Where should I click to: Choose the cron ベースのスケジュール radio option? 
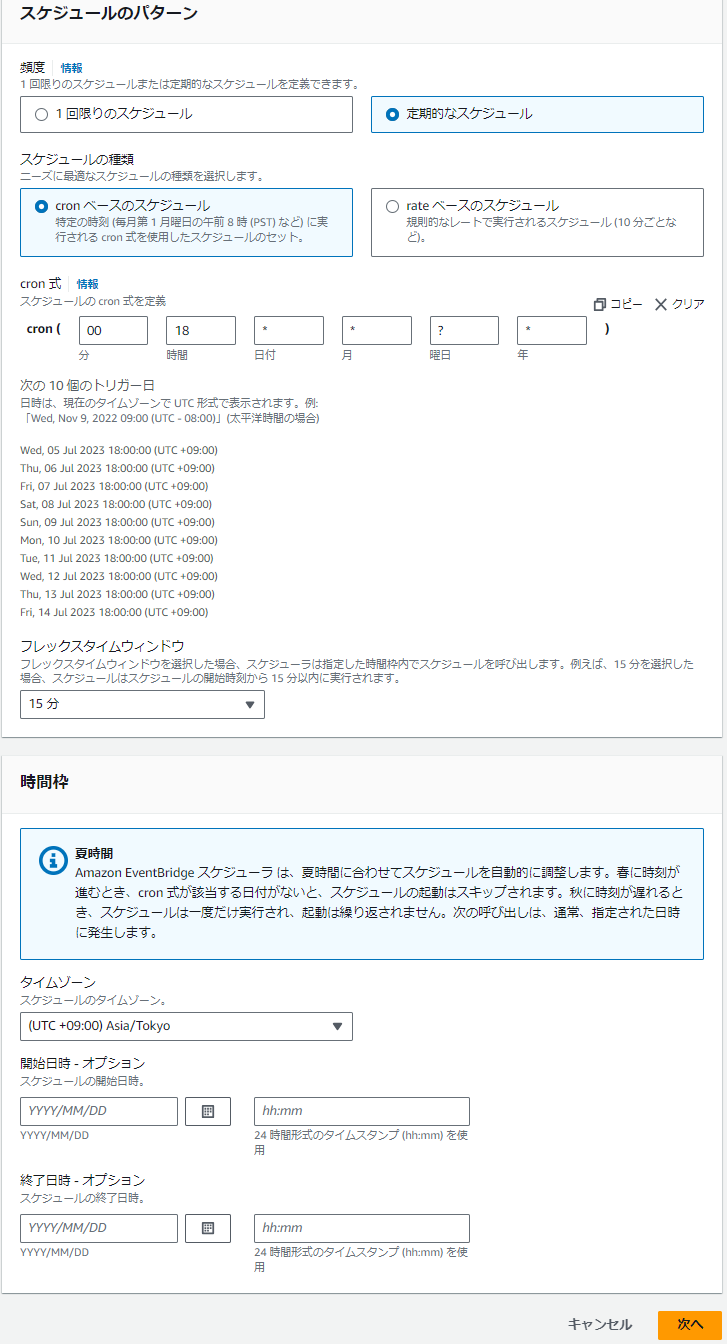[41, 206]
